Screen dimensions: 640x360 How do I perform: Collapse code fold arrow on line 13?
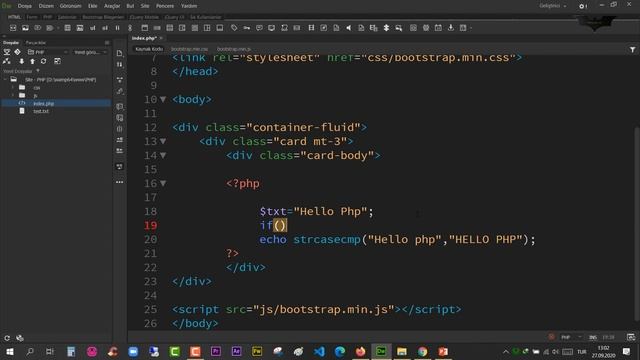click(163, 141)
